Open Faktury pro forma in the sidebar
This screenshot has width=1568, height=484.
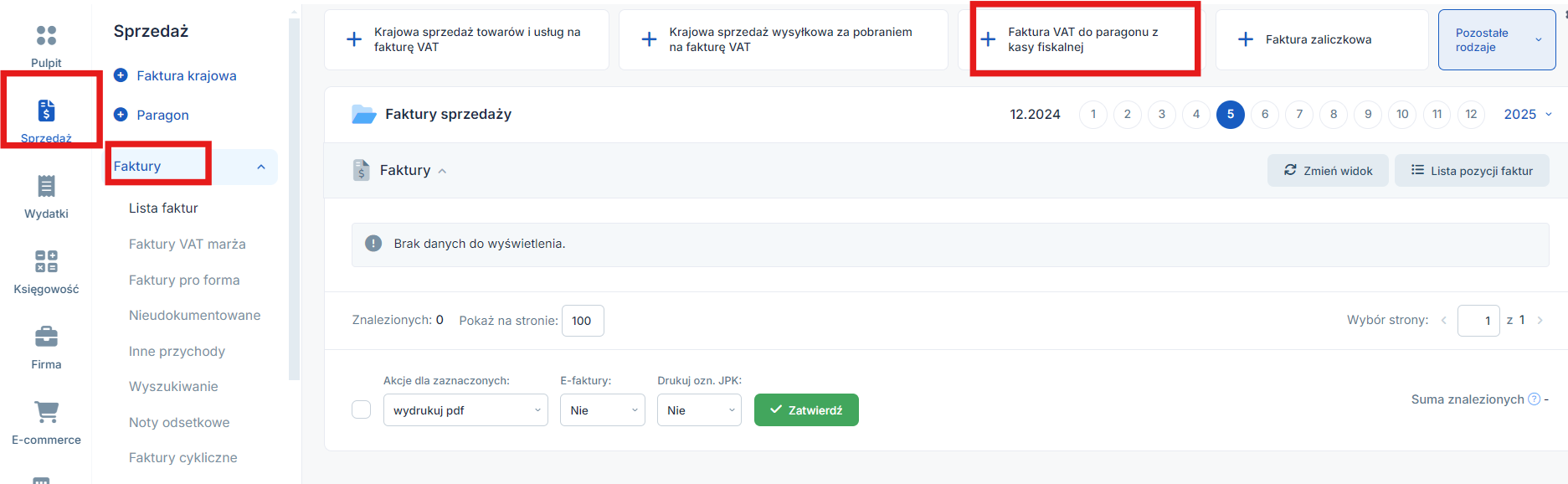184,281
